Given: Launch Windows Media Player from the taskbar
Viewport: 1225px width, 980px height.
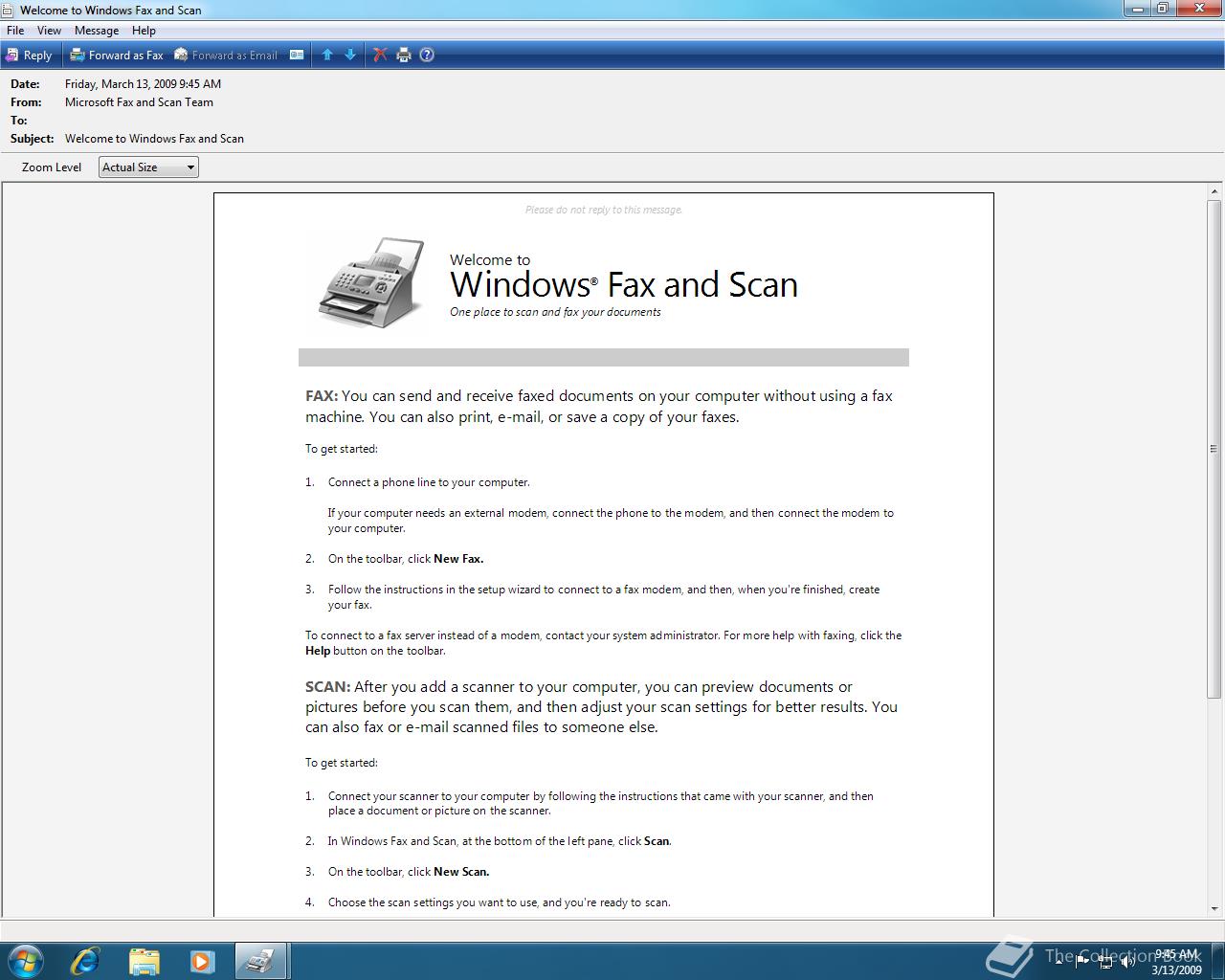Looking at the screenshot, I should 202,961.
